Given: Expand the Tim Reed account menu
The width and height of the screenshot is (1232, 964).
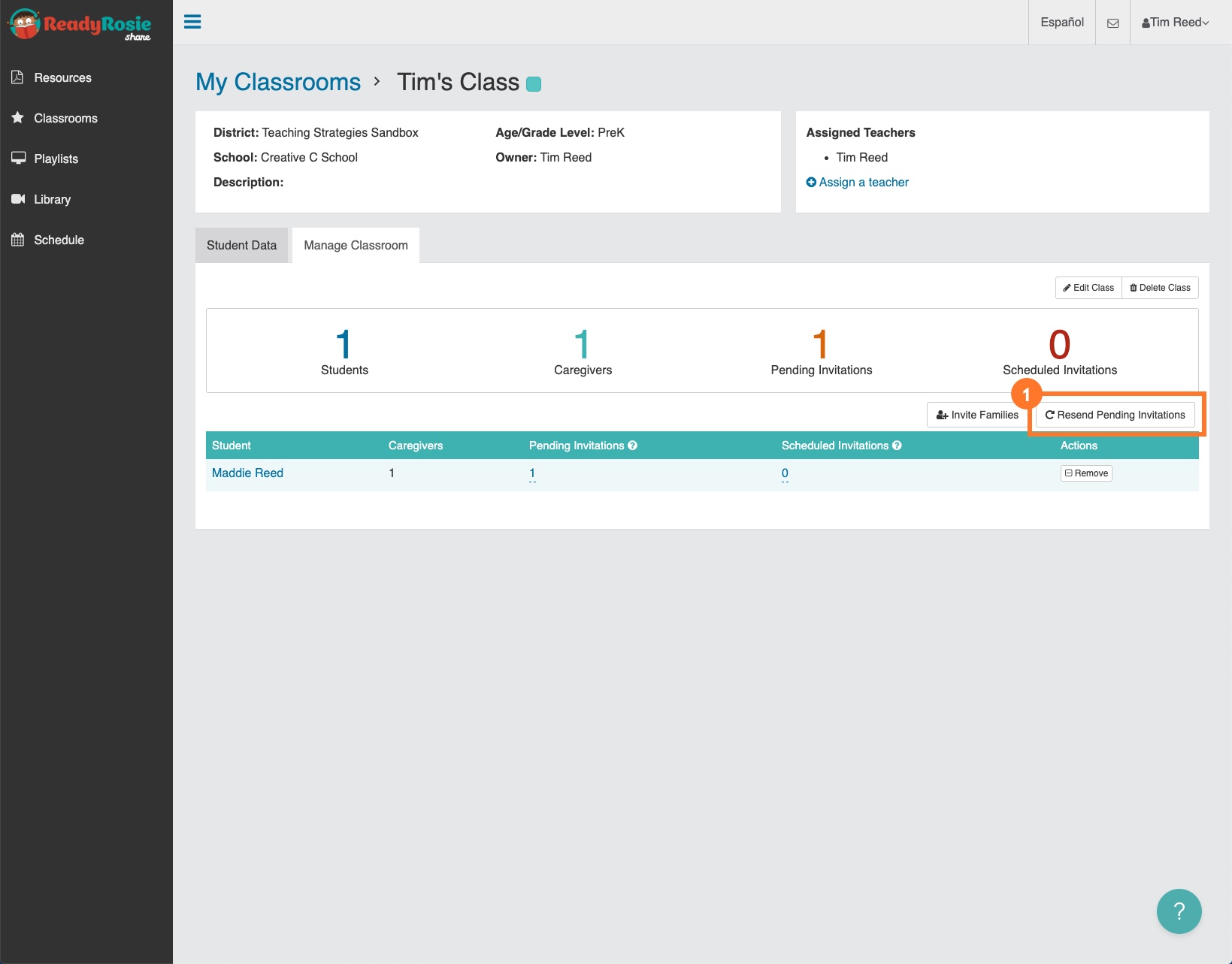Looking at the screenshot, I should coord(1176,22).
